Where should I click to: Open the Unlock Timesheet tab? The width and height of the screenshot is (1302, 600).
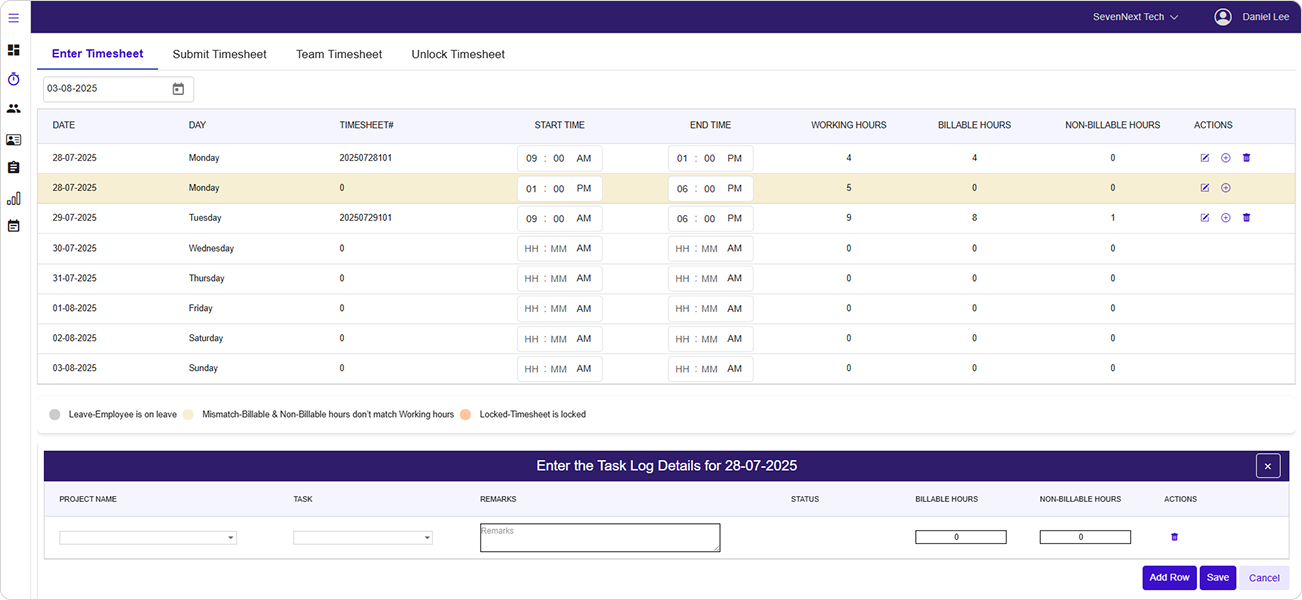click(458, 54)
